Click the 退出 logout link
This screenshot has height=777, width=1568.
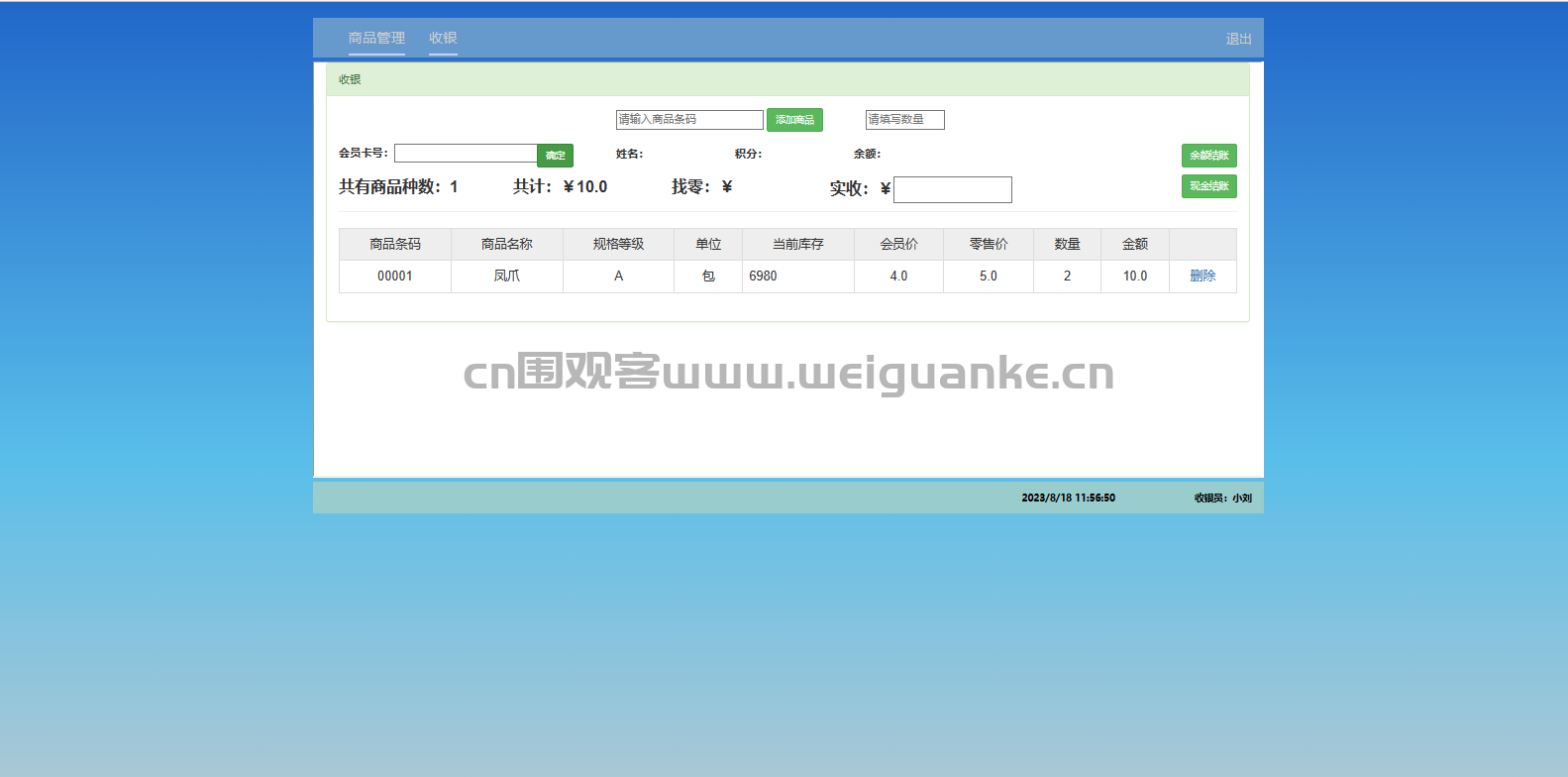(1238, 39)
